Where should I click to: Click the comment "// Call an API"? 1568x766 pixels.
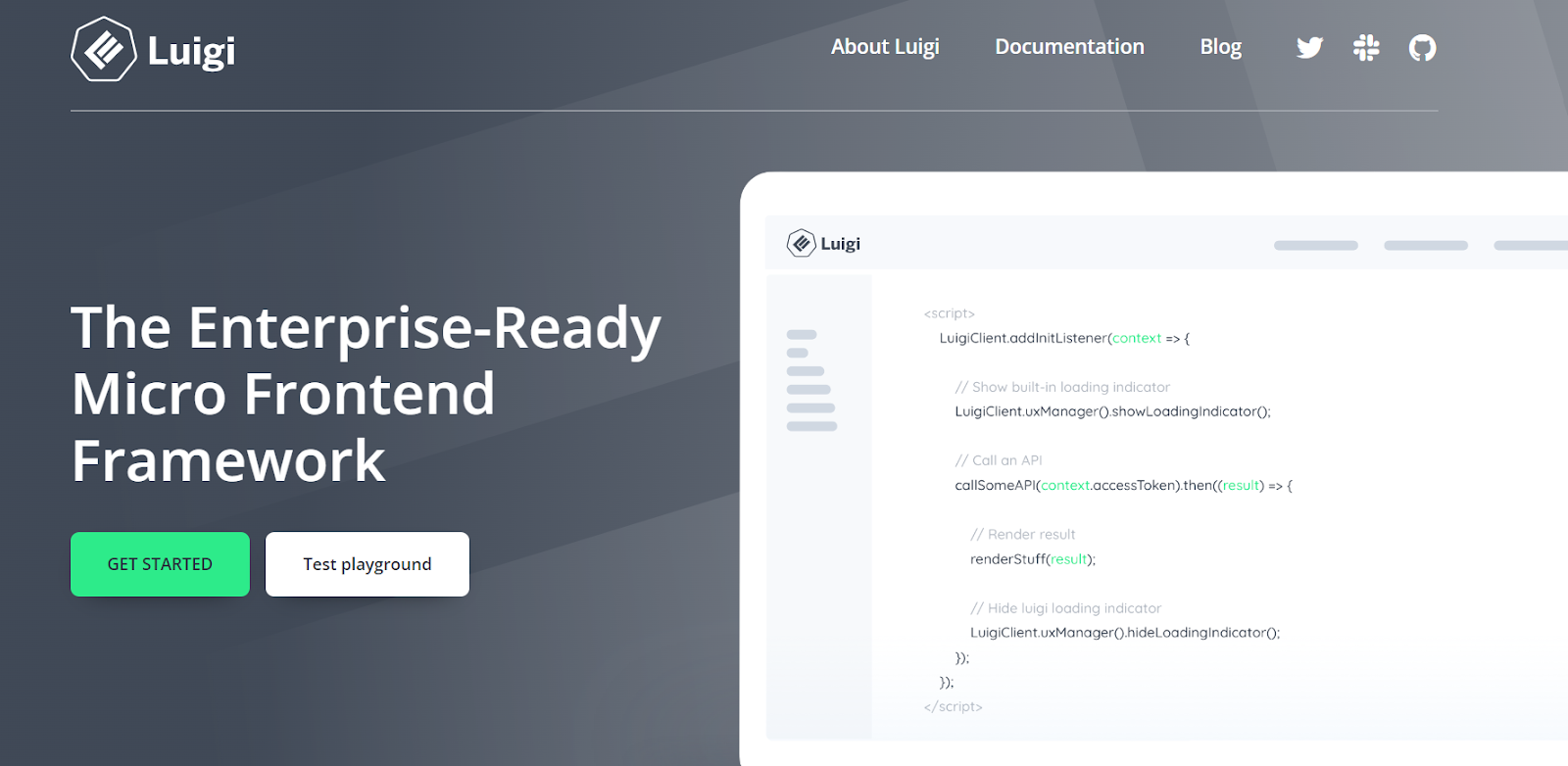(x=999, y=460)
